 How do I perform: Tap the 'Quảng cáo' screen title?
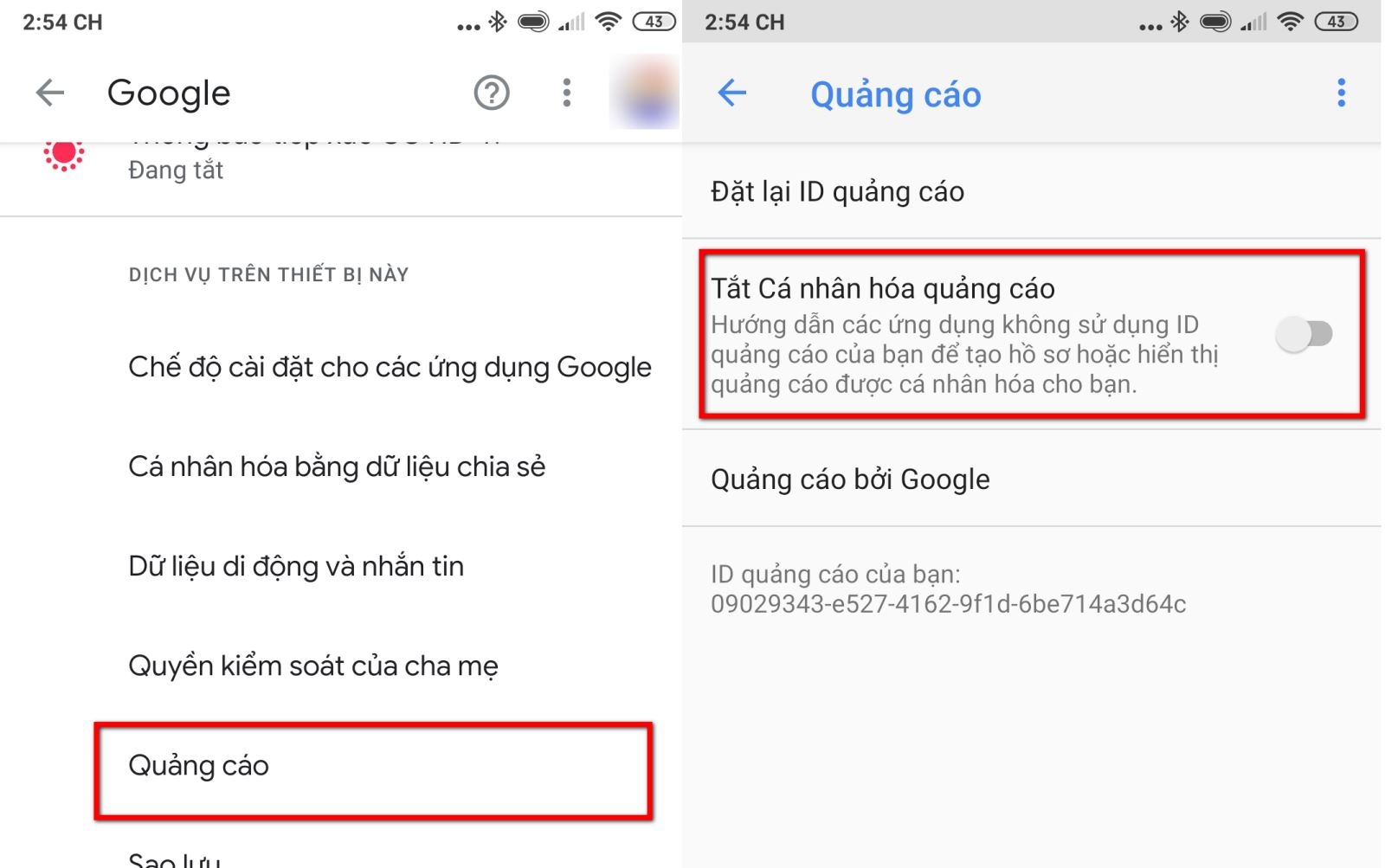895,94
